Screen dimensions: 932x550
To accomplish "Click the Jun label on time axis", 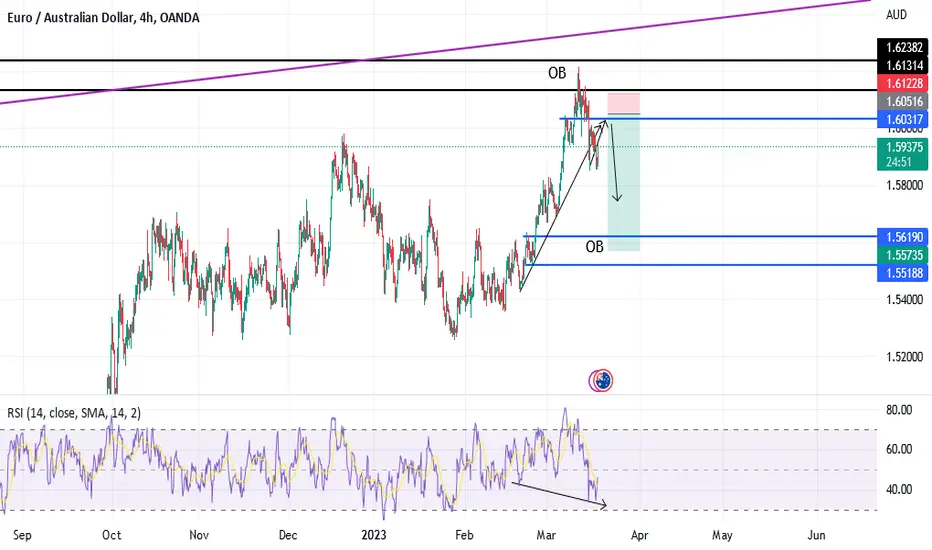I will click(817, 535).
